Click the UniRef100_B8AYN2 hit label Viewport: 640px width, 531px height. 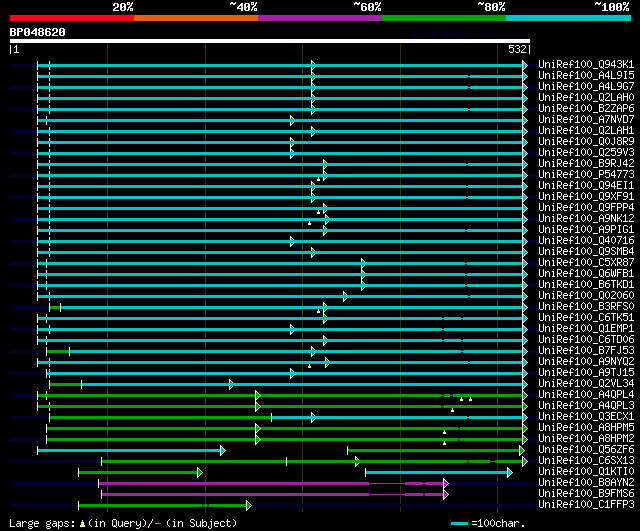(x=586, y=482)
